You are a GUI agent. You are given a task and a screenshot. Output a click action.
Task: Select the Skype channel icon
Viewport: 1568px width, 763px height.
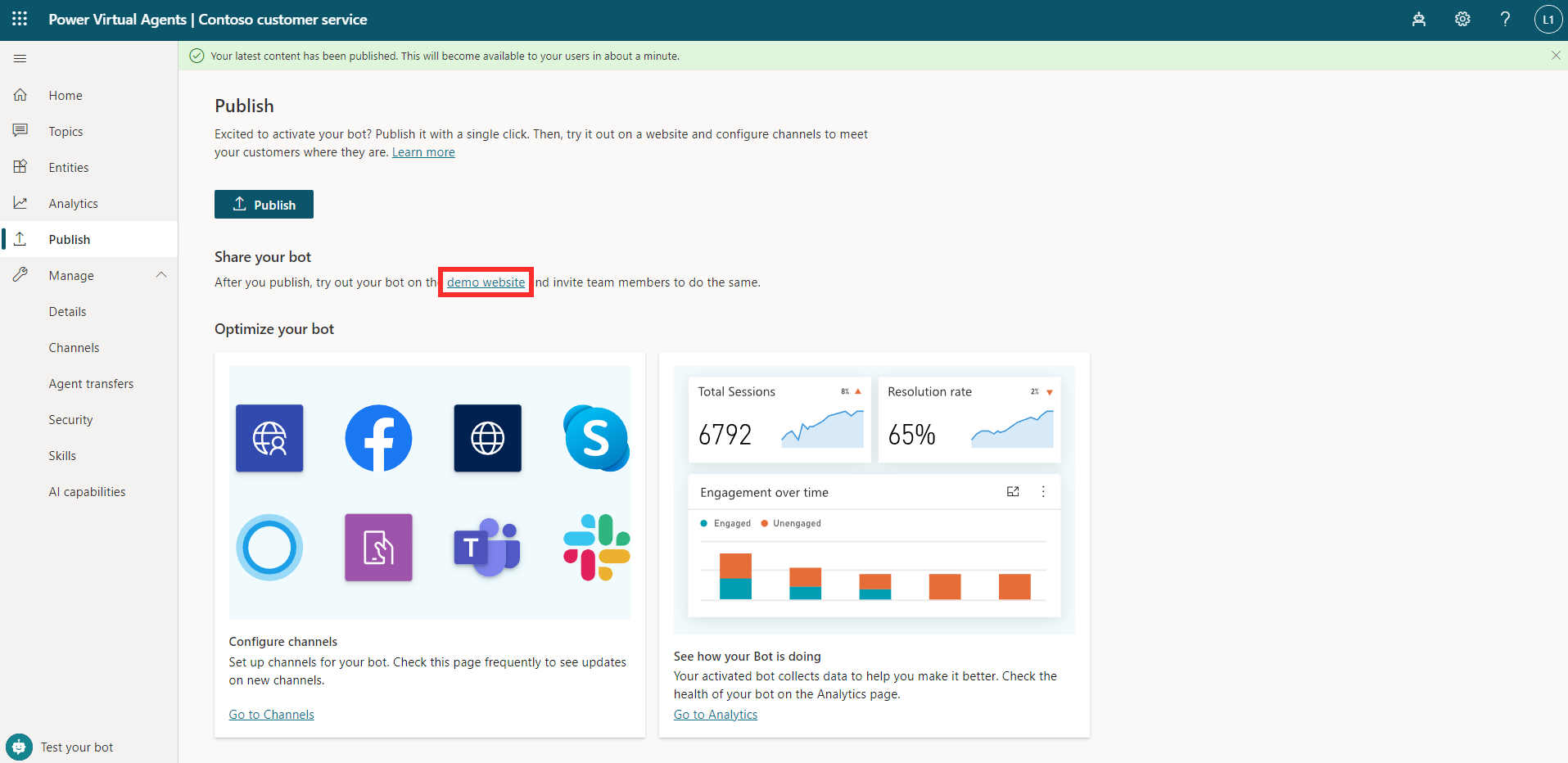(x=596, y=438)
